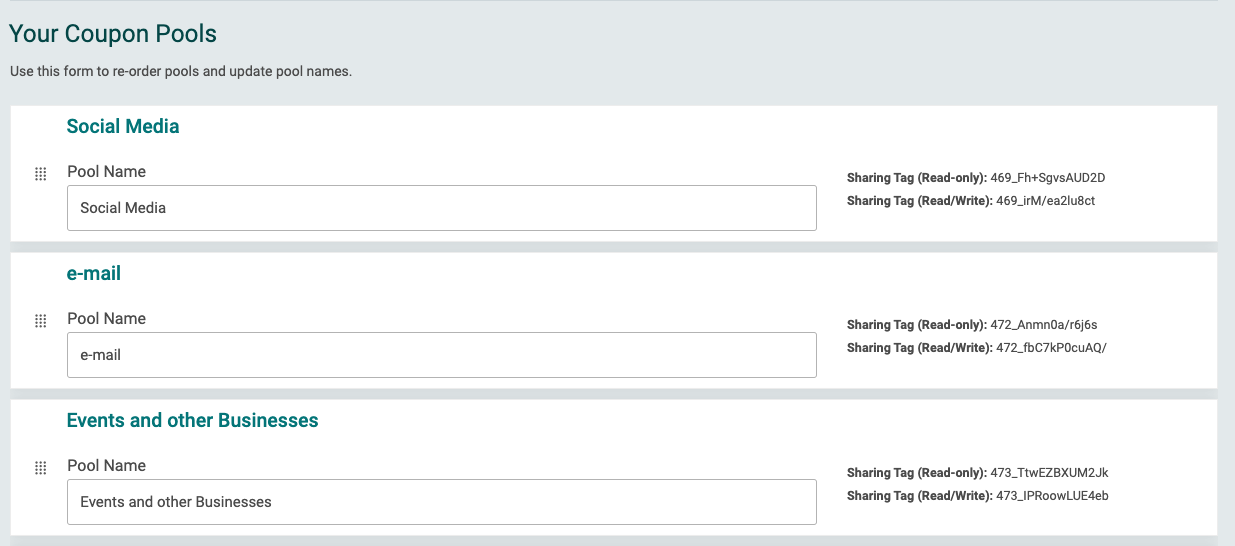Click the Pool Name label above Social Media
This screenshot has width=1235, height=546.
(106, 172)
